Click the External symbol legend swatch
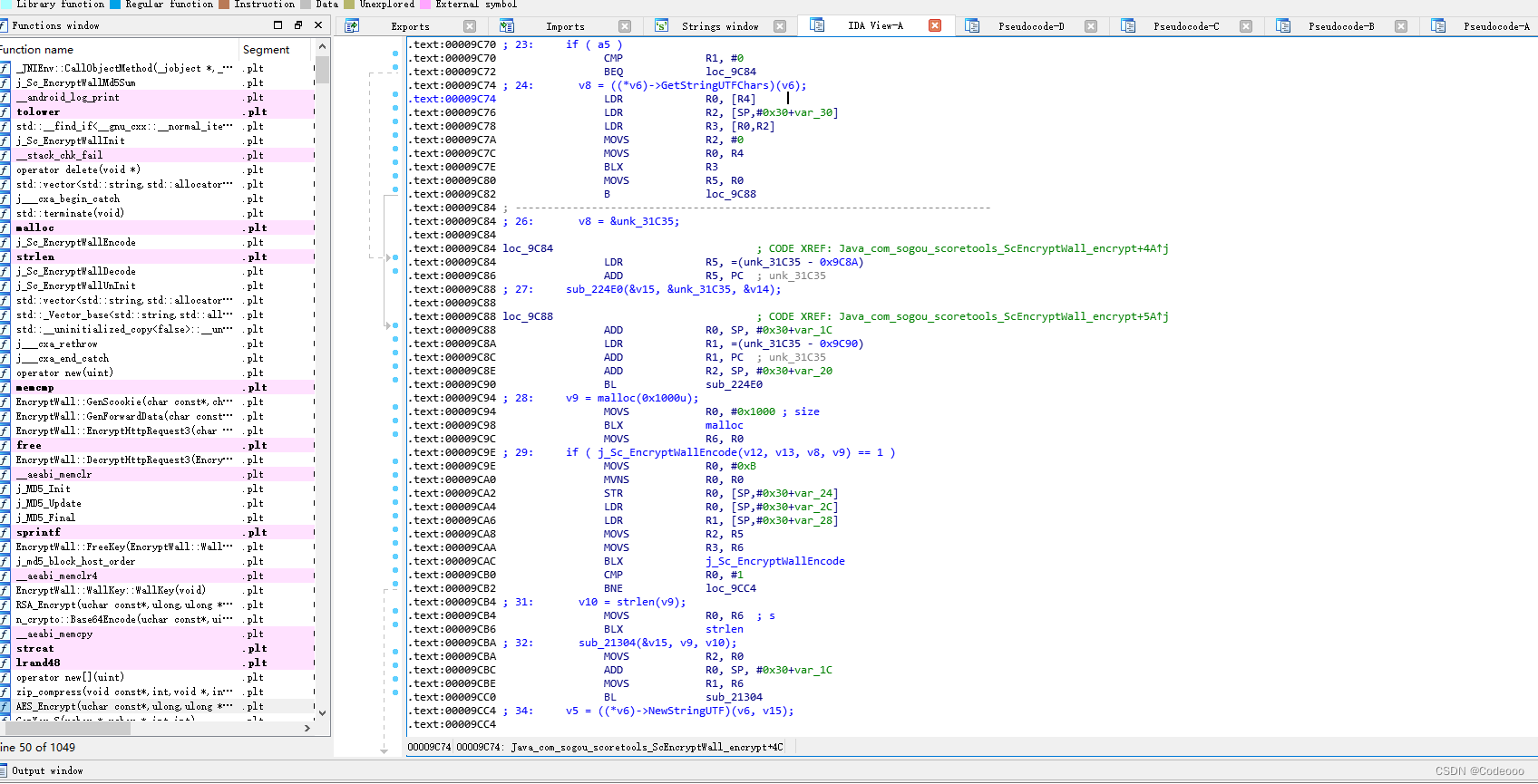This screenshot has width=1538, height=784. click(425, 5)
